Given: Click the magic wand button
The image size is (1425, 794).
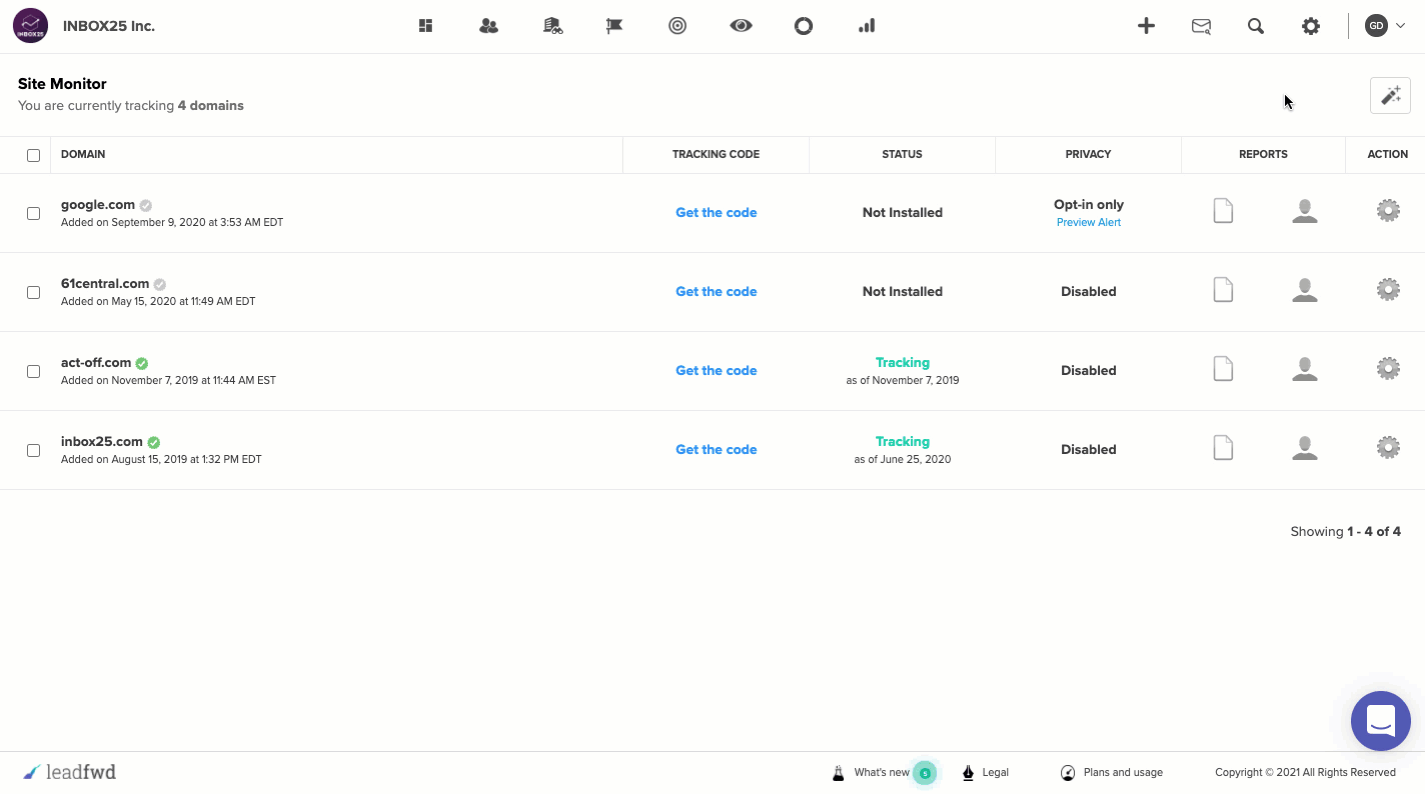Looking at the screenshot, I should click(1390, 96).
